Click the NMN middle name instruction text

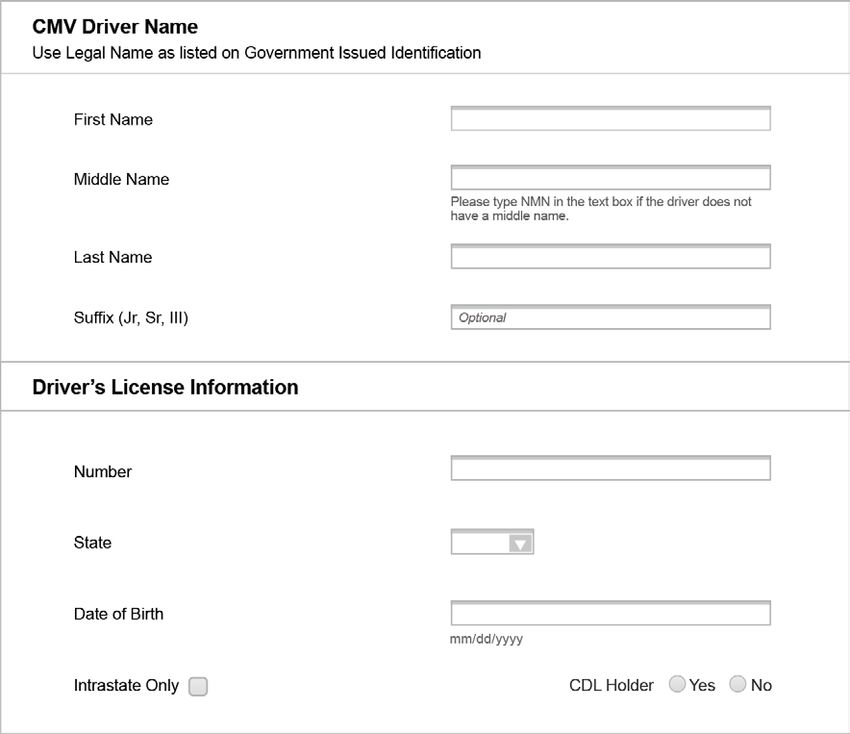point(601,209)
